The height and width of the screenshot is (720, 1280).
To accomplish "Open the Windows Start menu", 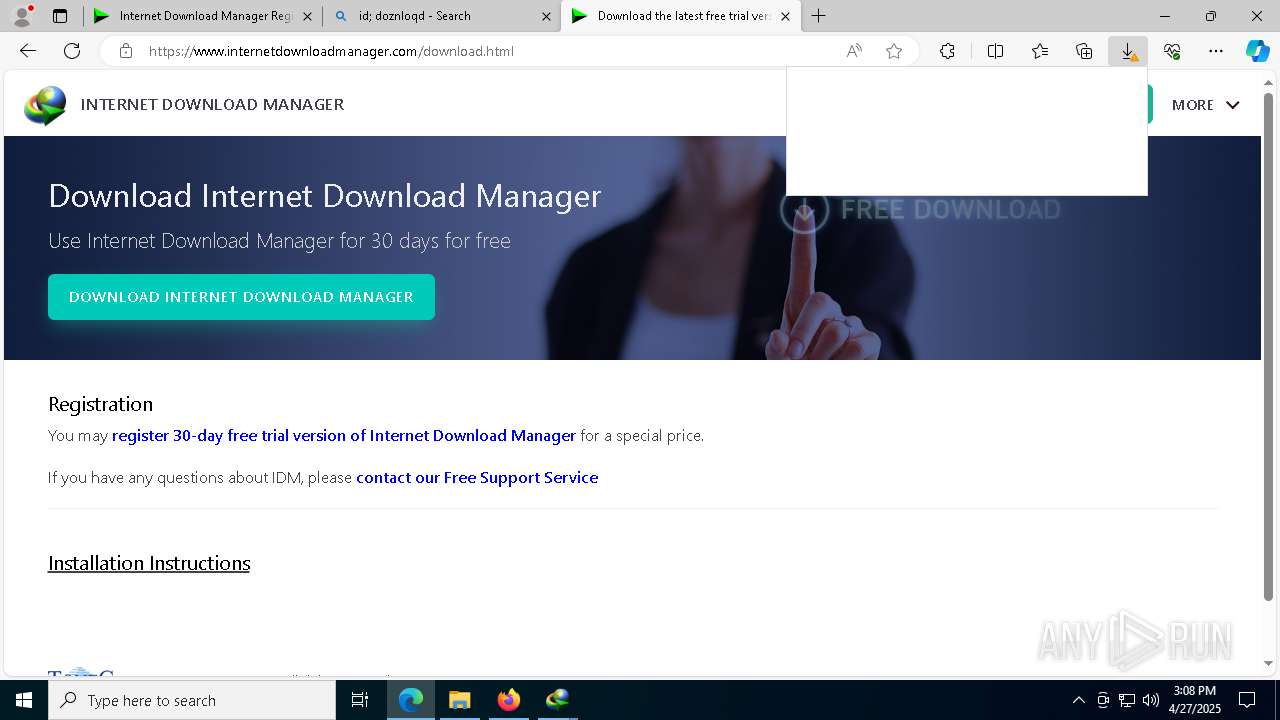I will pos(24,700).
